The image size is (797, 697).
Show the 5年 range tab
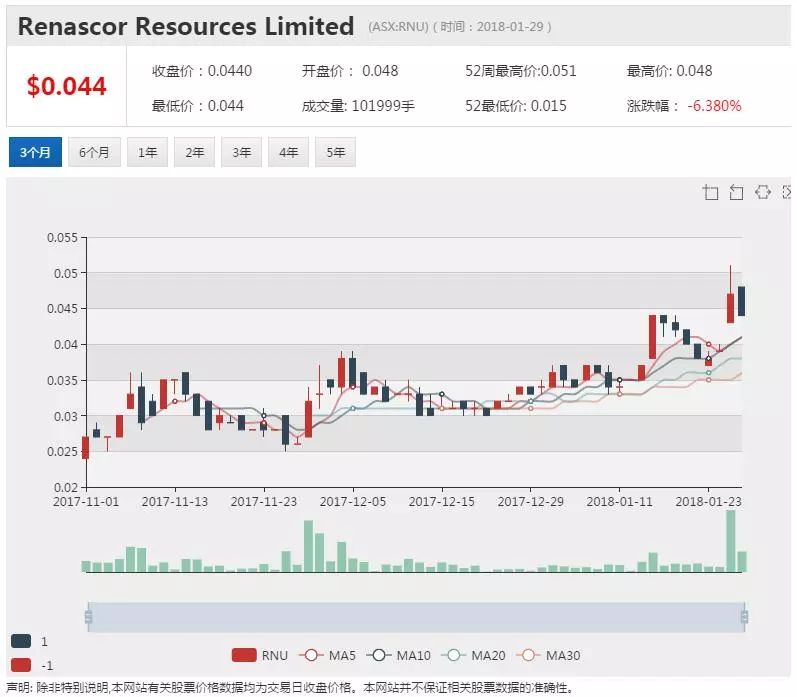(335, 152)
